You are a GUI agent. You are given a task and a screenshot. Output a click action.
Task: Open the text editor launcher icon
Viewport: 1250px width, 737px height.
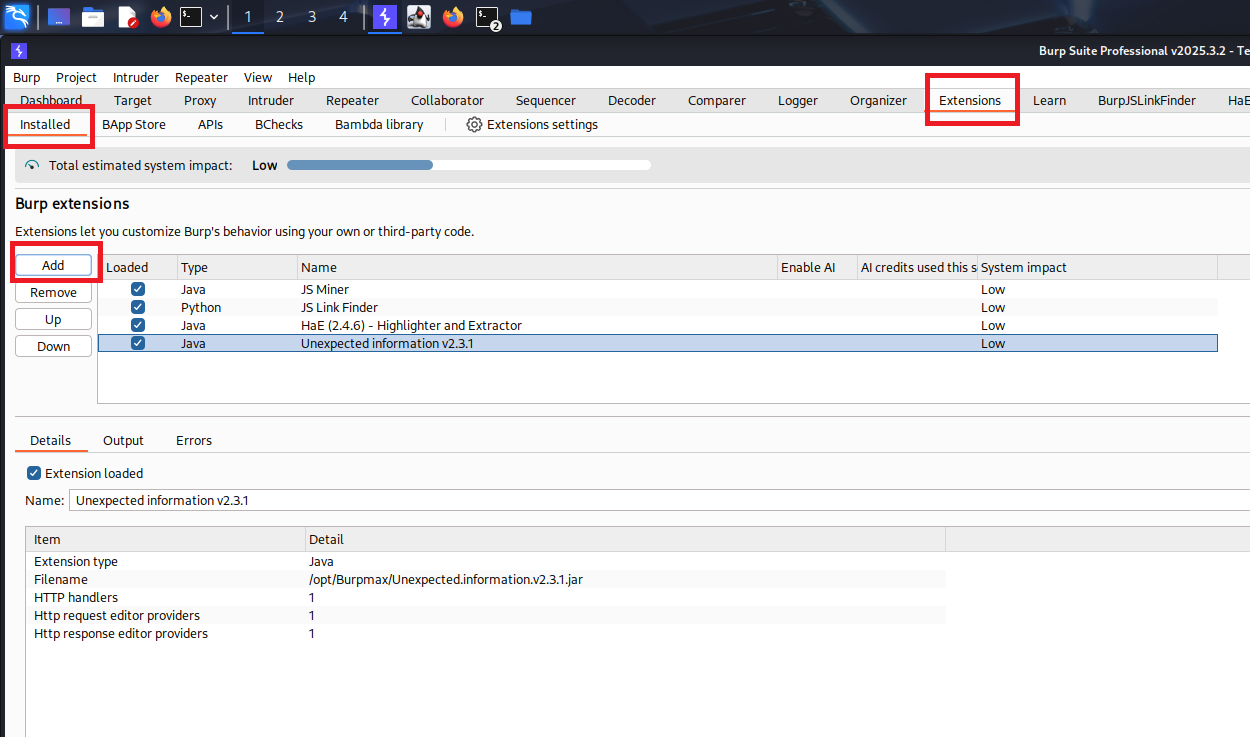[x=127, y=17]
